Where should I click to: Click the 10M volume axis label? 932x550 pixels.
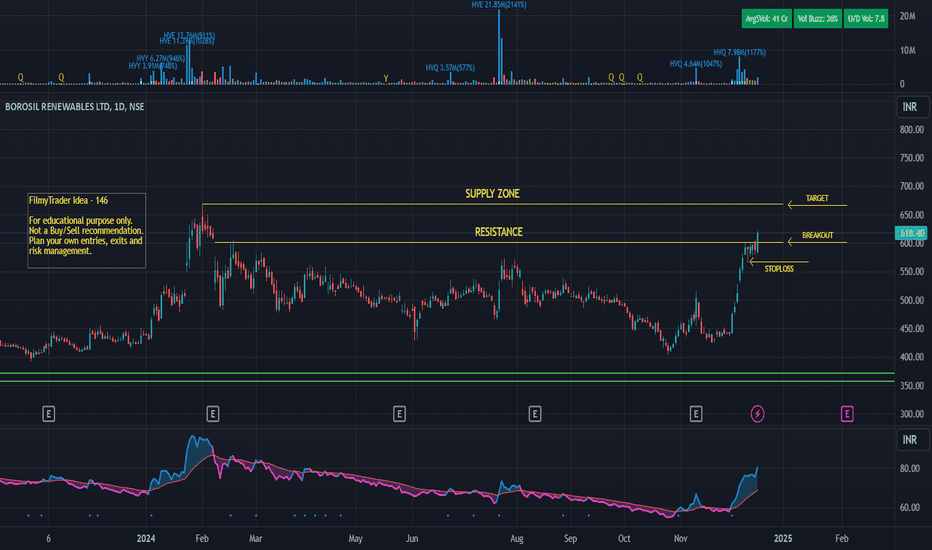point(907,51)
